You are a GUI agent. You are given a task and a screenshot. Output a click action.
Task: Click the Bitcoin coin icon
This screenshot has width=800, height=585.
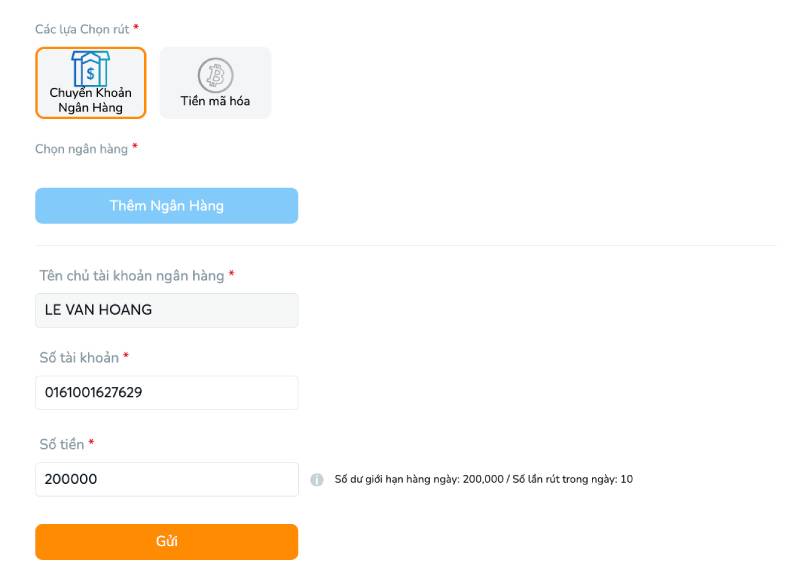click(215, 75)
